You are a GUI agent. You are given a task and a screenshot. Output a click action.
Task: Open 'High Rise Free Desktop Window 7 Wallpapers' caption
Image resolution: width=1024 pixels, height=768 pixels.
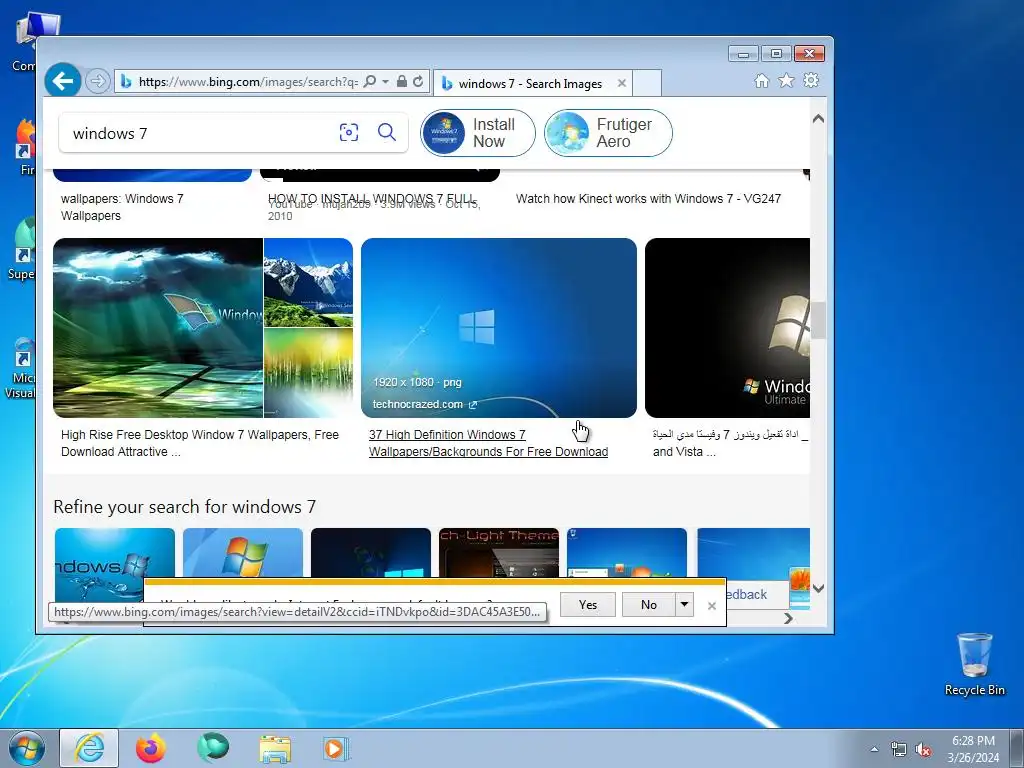pos(200,443)
